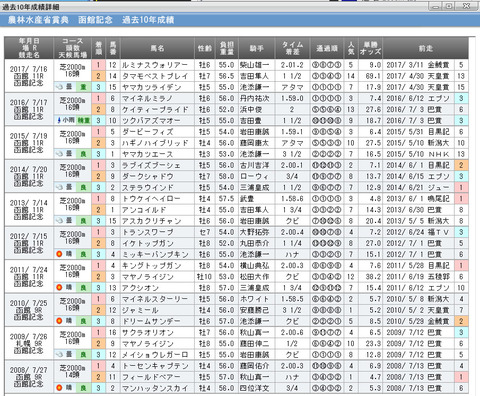480x396 pixels.
Task: Click horse name キングトップガン
Action: coord(151,265)
